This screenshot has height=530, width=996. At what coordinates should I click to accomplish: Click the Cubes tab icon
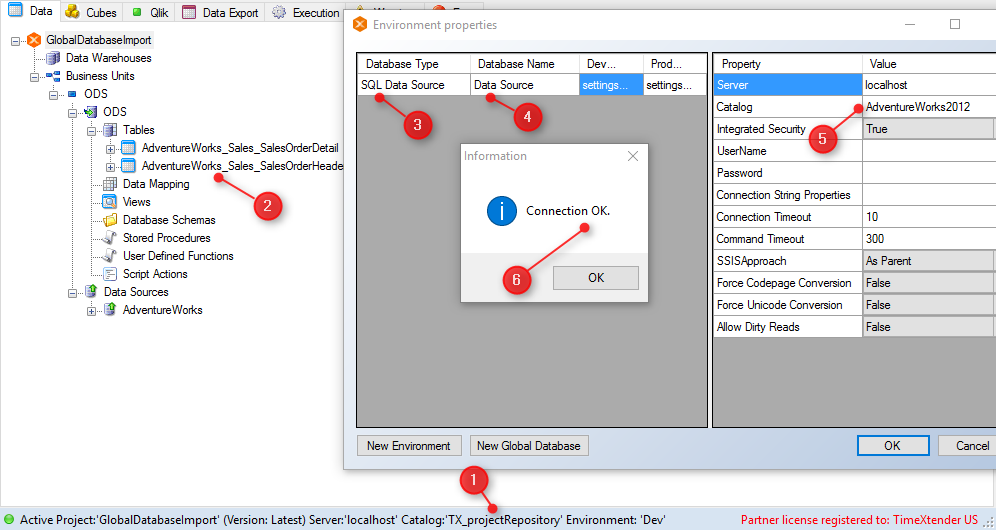click(x=72, y=12)
